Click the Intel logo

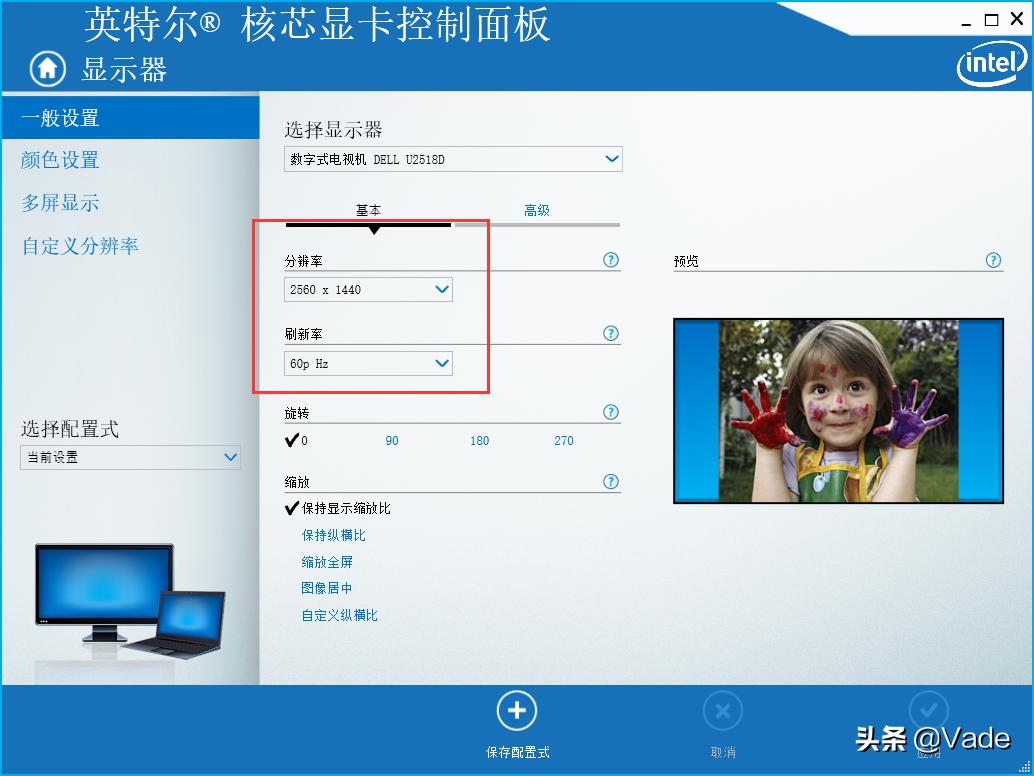(x=991, y=66)
